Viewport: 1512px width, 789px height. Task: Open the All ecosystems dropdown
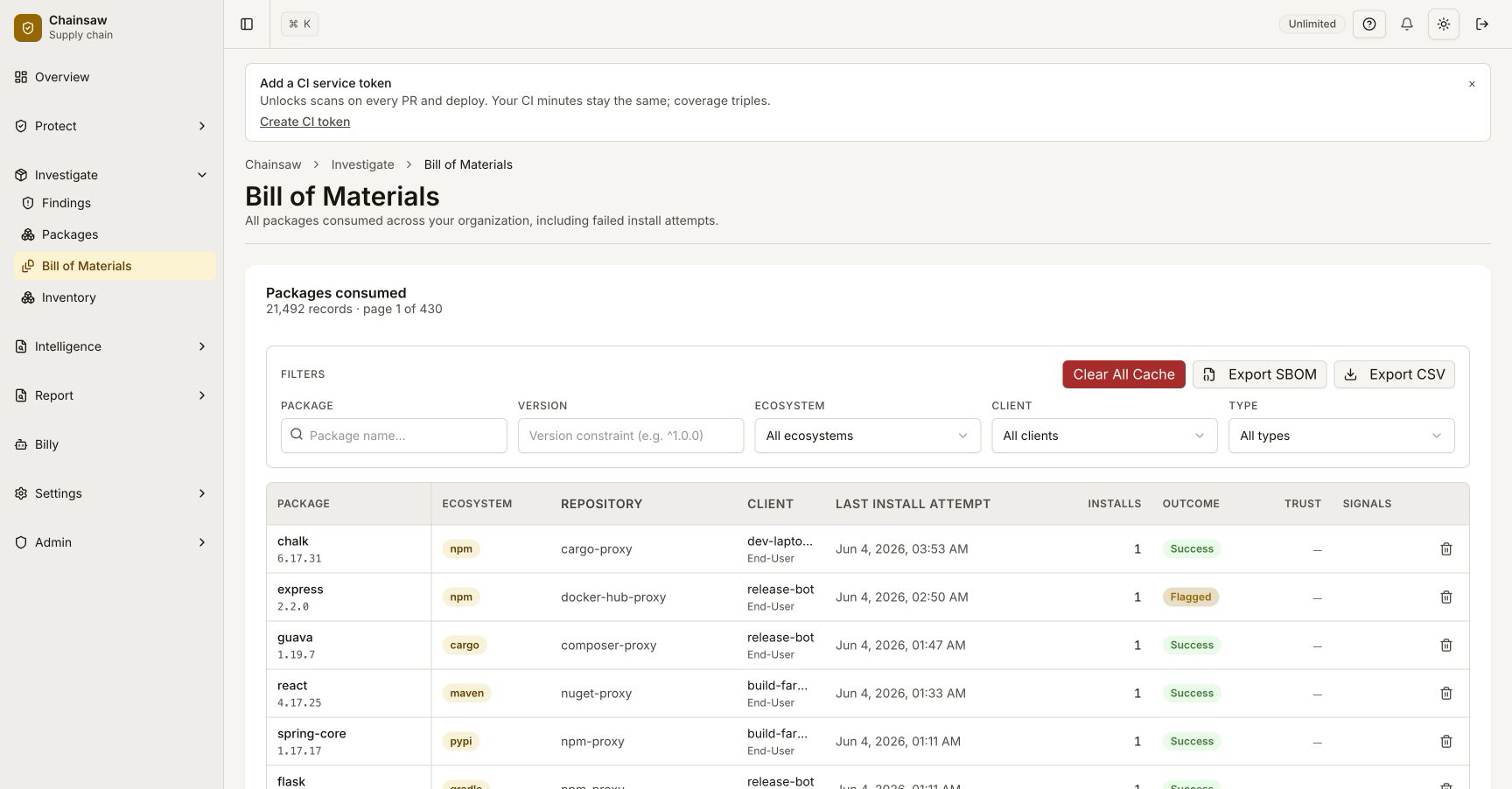(867, 436)
